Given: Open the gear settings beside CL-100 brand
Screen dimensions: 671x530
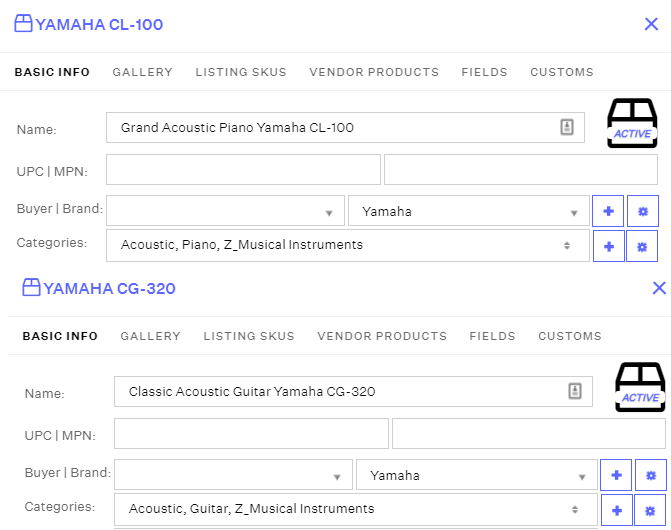Looking at the screenshot, I should [642, 211].
